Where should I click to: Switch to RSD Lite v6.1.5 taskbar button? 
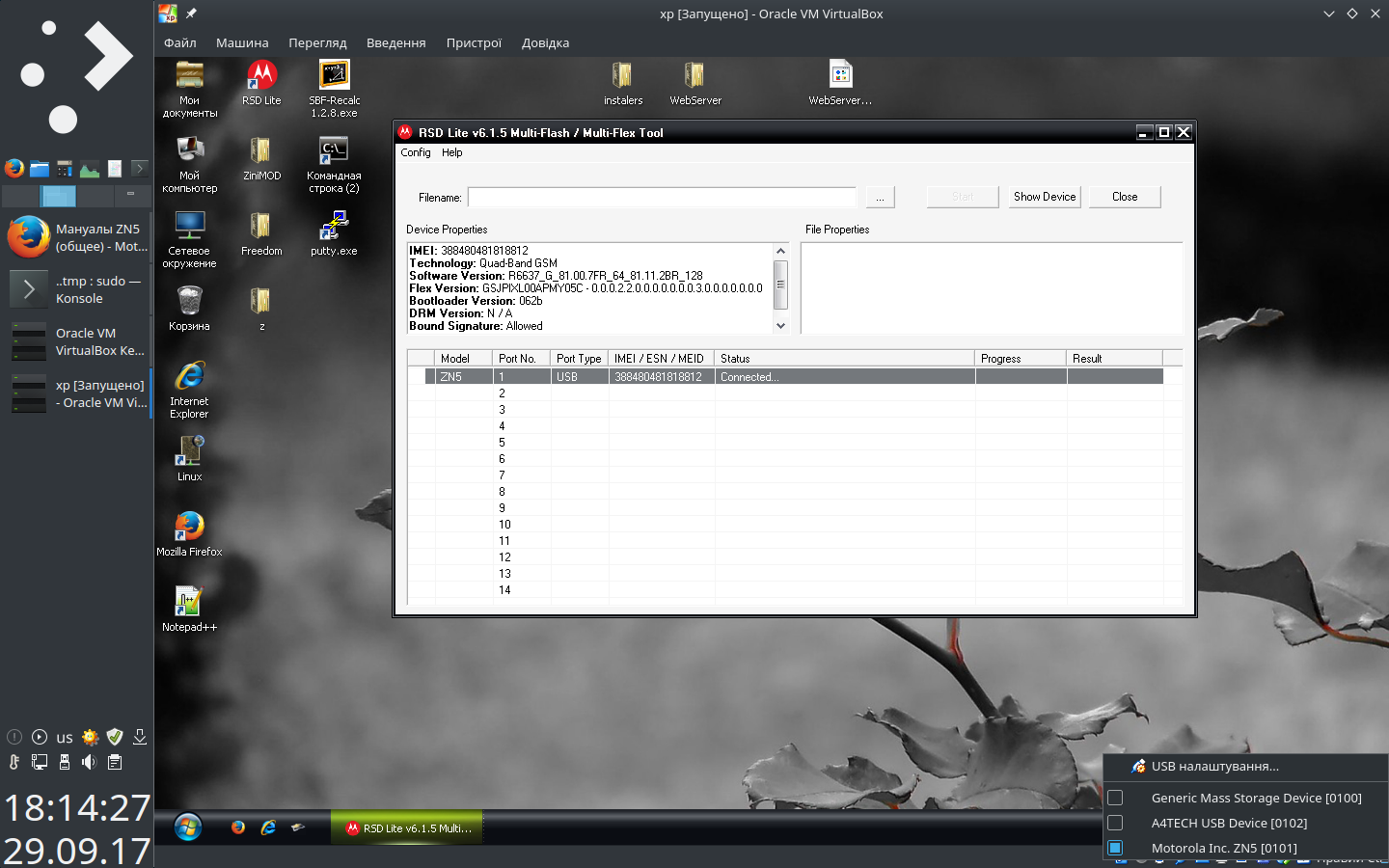(407, 828)
